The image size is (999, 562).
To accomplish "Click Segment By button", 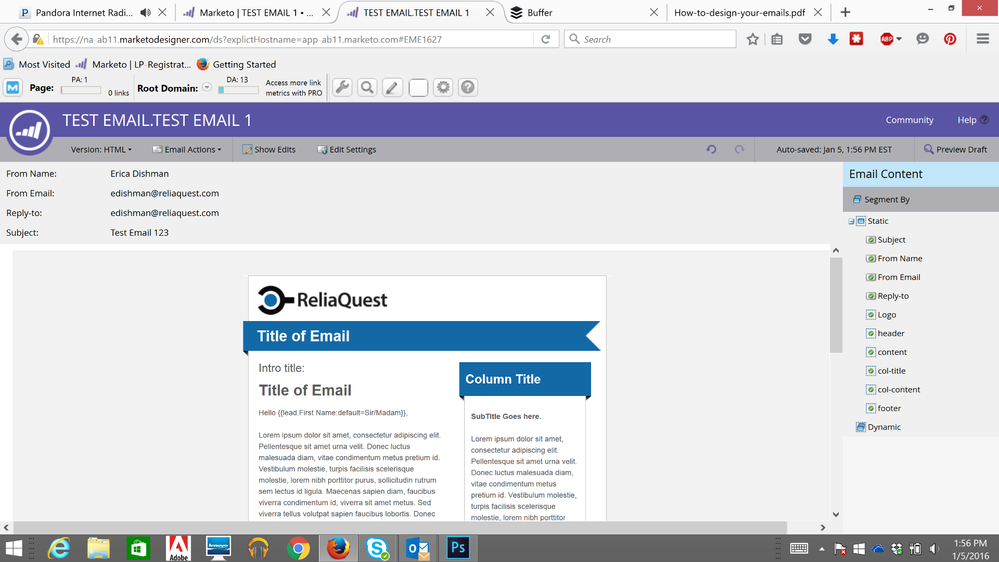I will [x=880, y=199].
